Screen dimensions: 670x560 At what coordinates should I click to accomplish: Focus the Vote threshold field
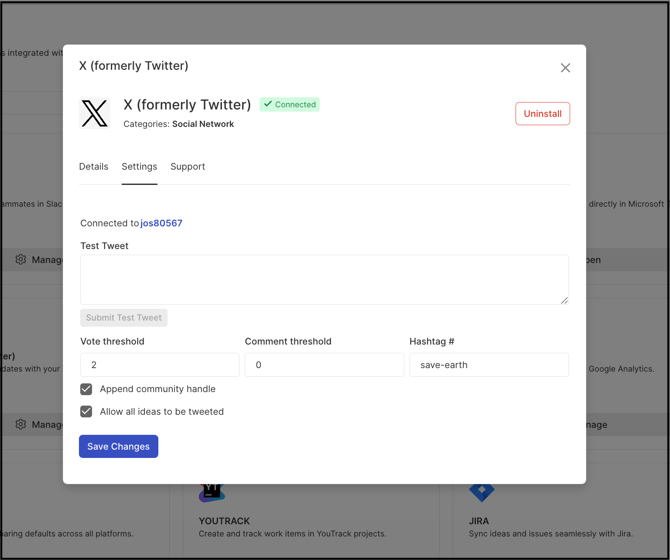point(160,365)
